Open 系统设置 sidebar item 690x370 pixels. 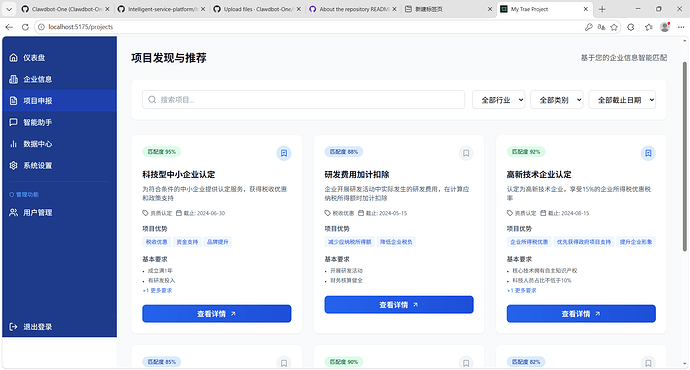(59, 165)
